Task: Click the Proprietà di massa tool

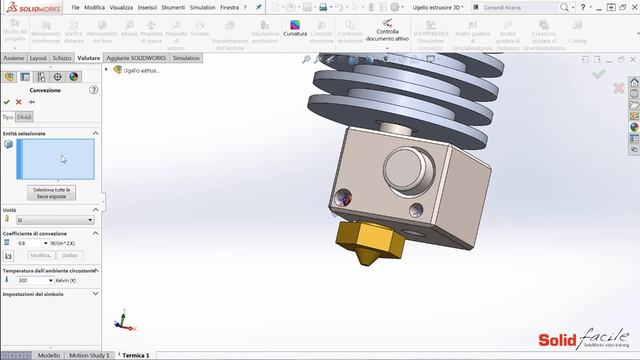Action: (151, 32)
